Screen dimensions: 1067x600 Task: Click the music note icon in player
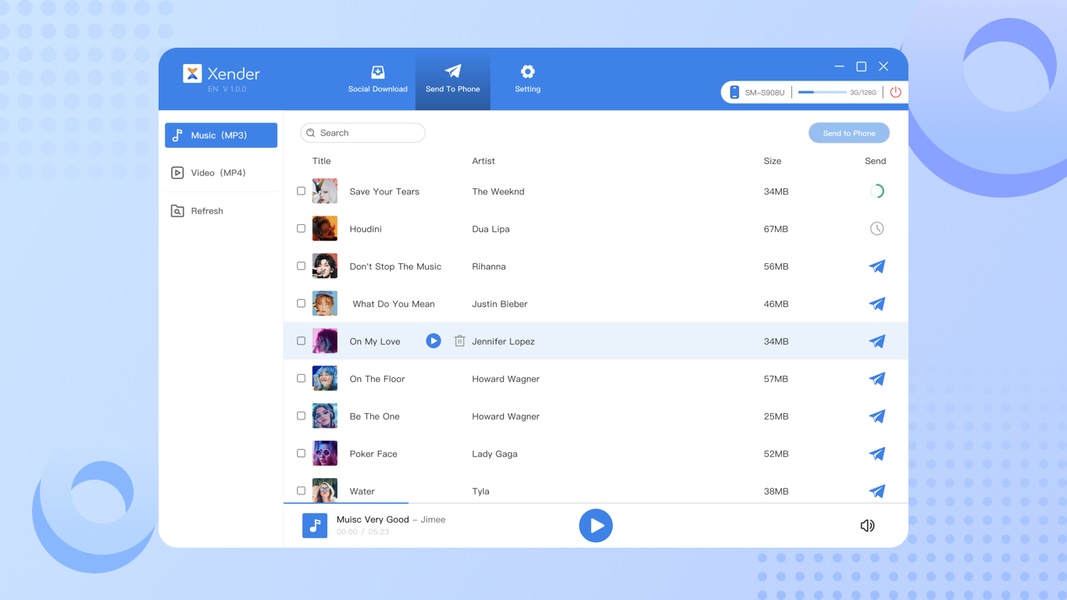(314, 525)
